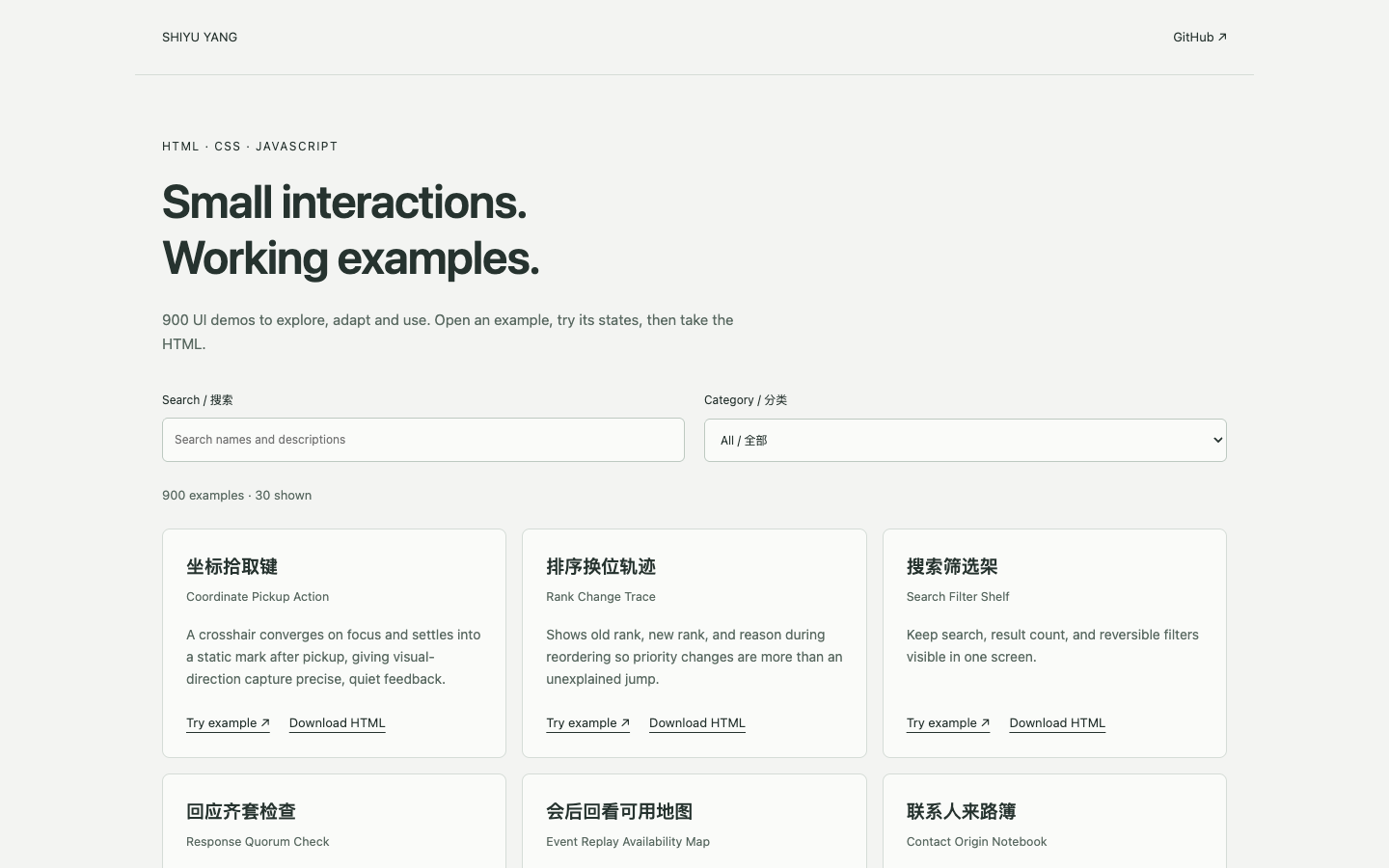Open the GitHub link in the header
The image size is (1389, 868).
[1199, 38]
